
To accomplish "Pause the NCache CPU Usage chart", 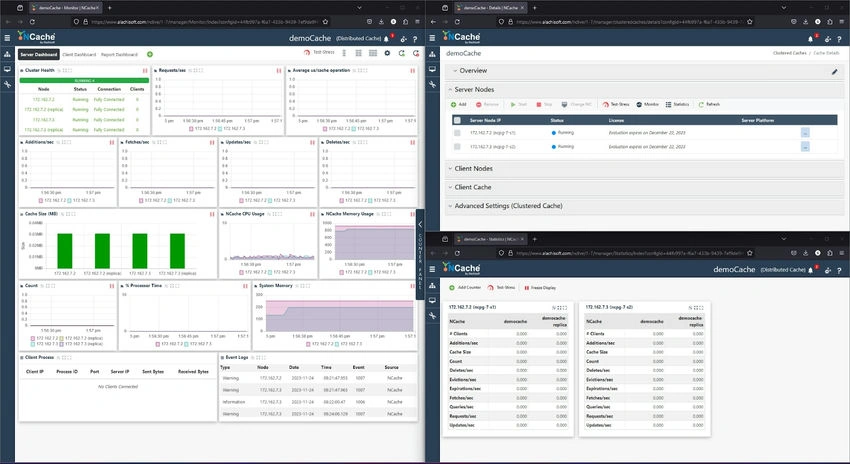I will pyautogui.click(x=312, y=214).
